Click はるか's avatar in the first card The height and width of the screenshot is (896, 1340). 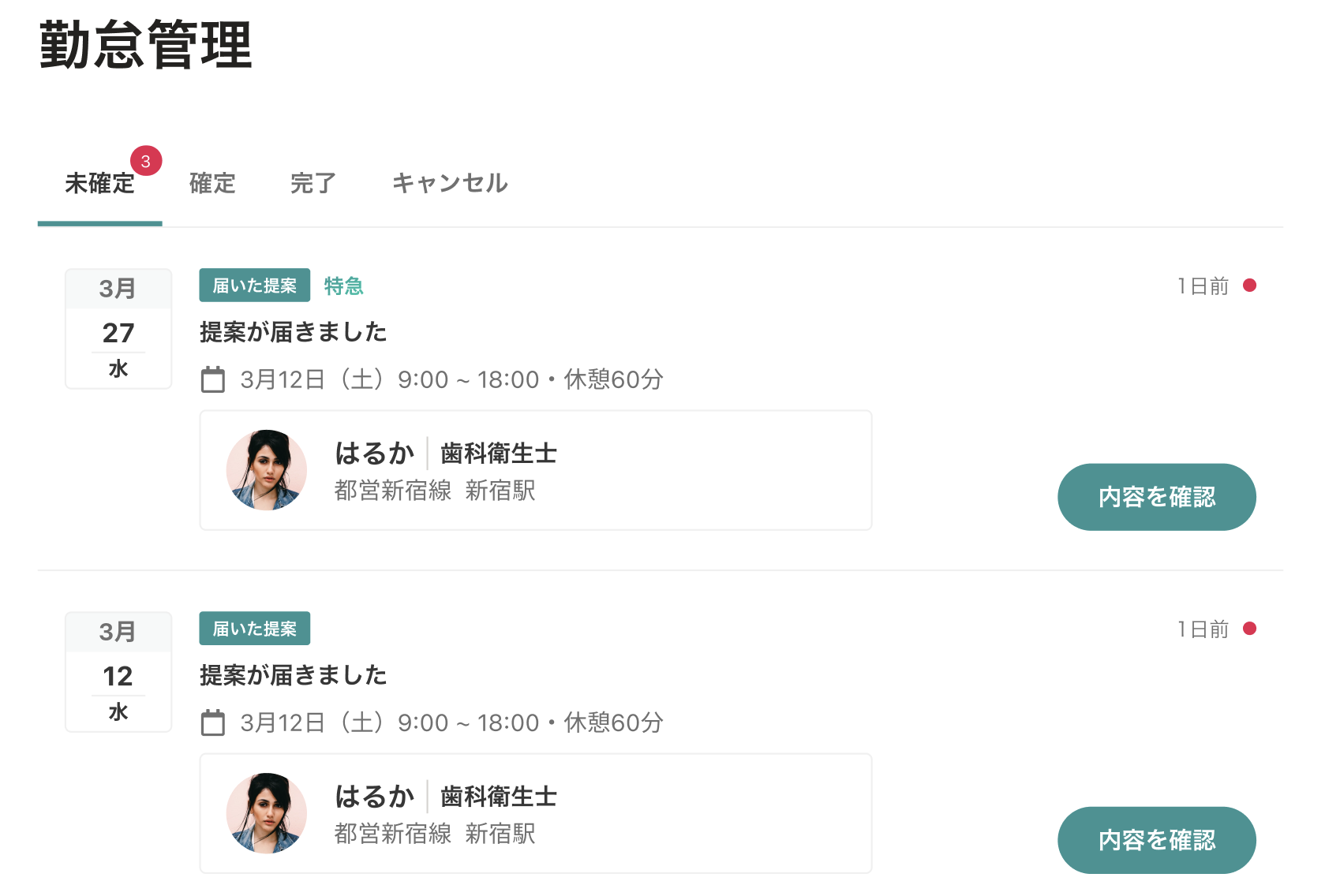click(x=267, y=470)
